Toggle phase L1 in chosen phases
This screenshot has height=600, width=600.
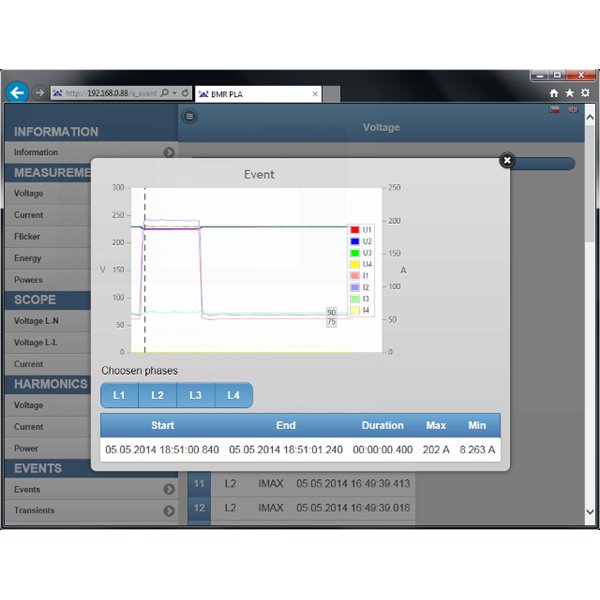click(119, 395)
